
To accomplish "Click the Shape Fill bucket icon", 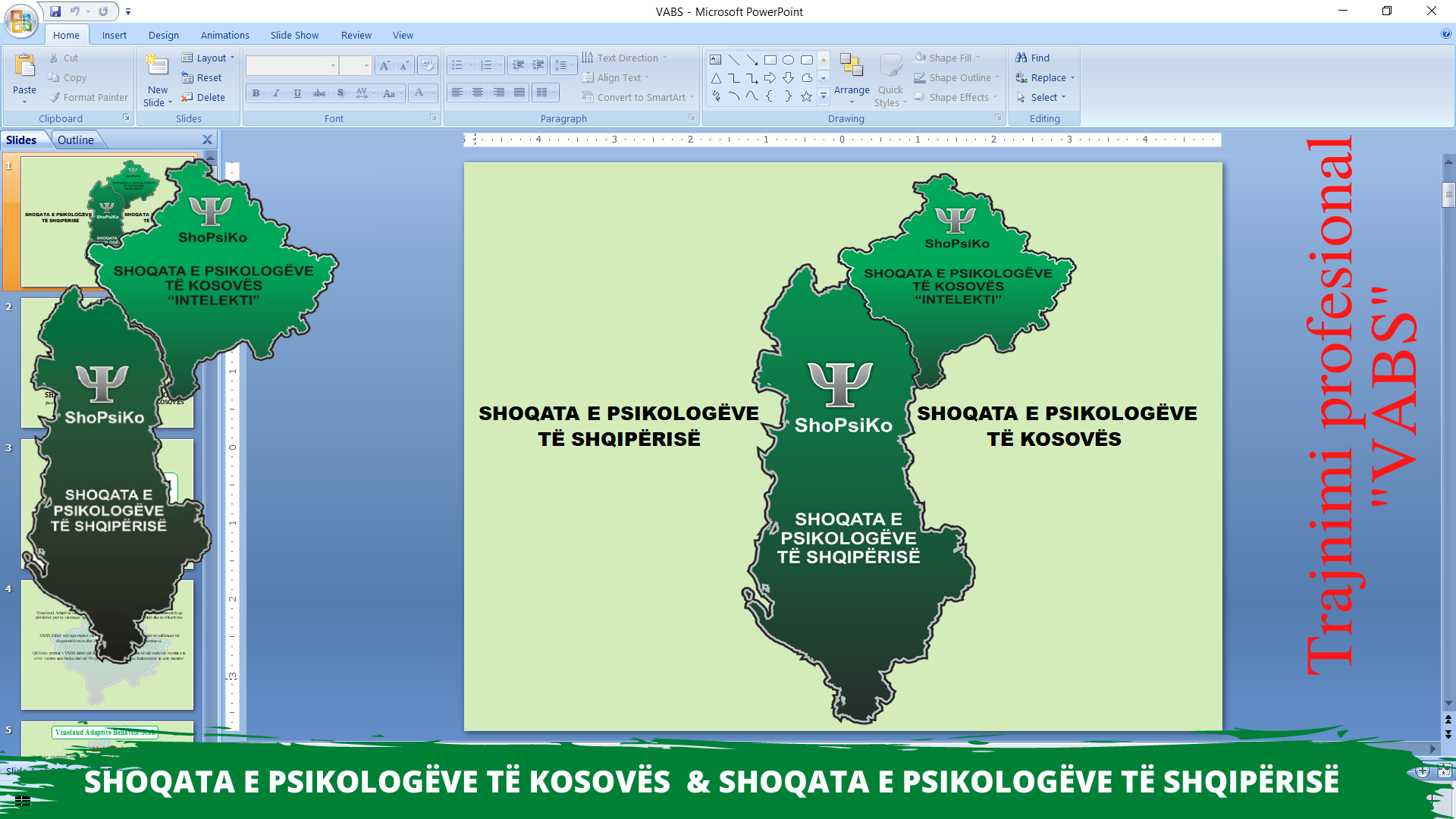I will pos(921,58).
